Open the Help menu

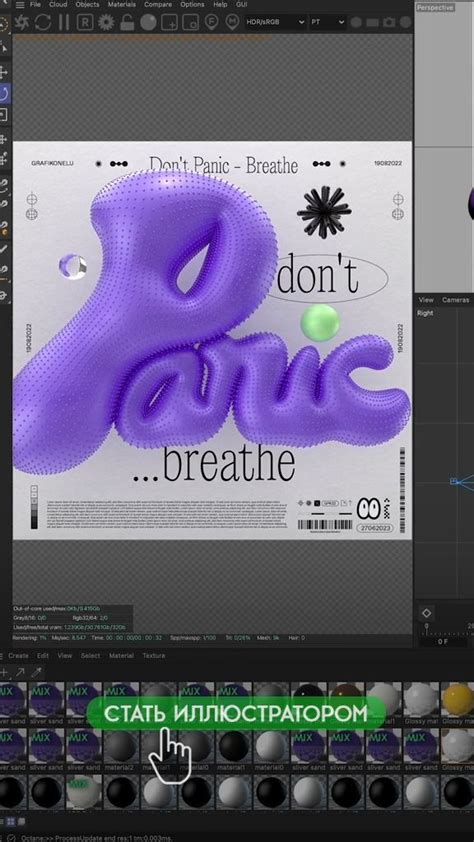click(220, 4)
